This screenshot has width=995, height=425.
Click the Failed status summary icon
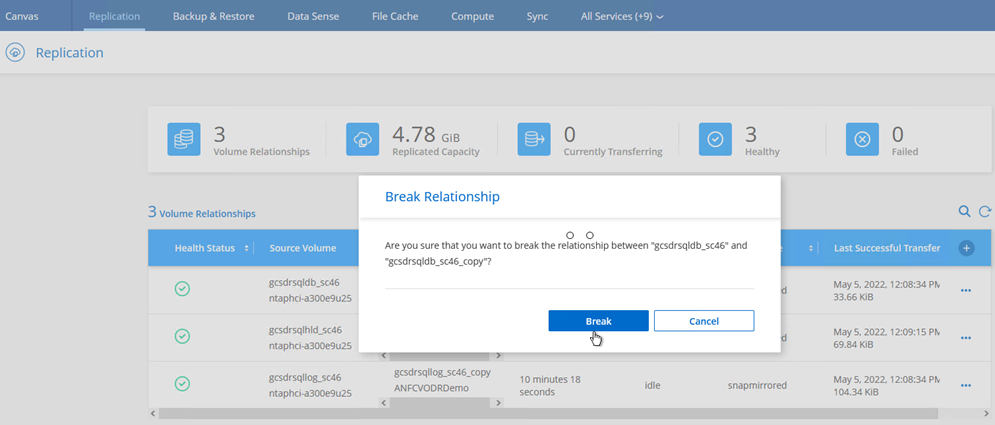click(862, 140)
